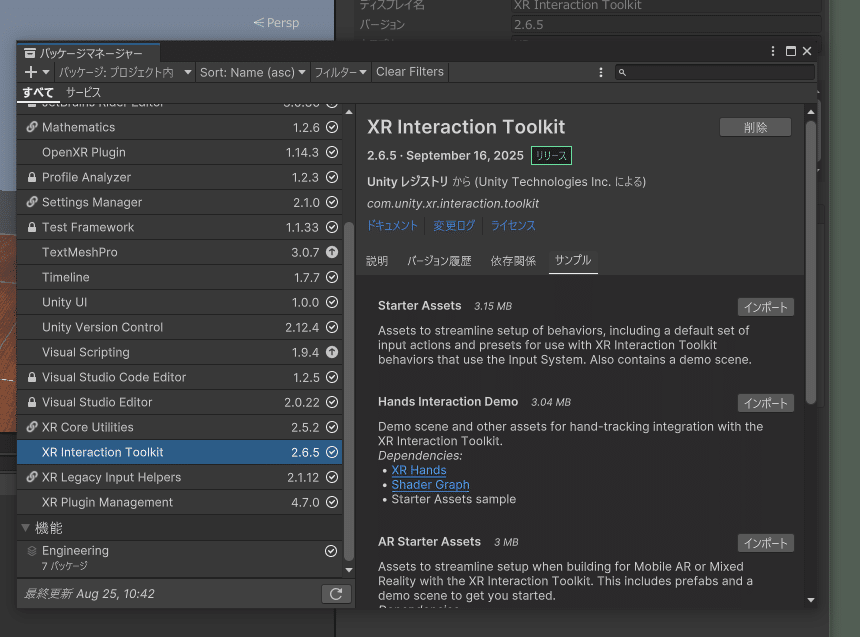
Task: Open the toolbar kebab menu beside search
Action: pyautogui.click(x=601, y=72)
